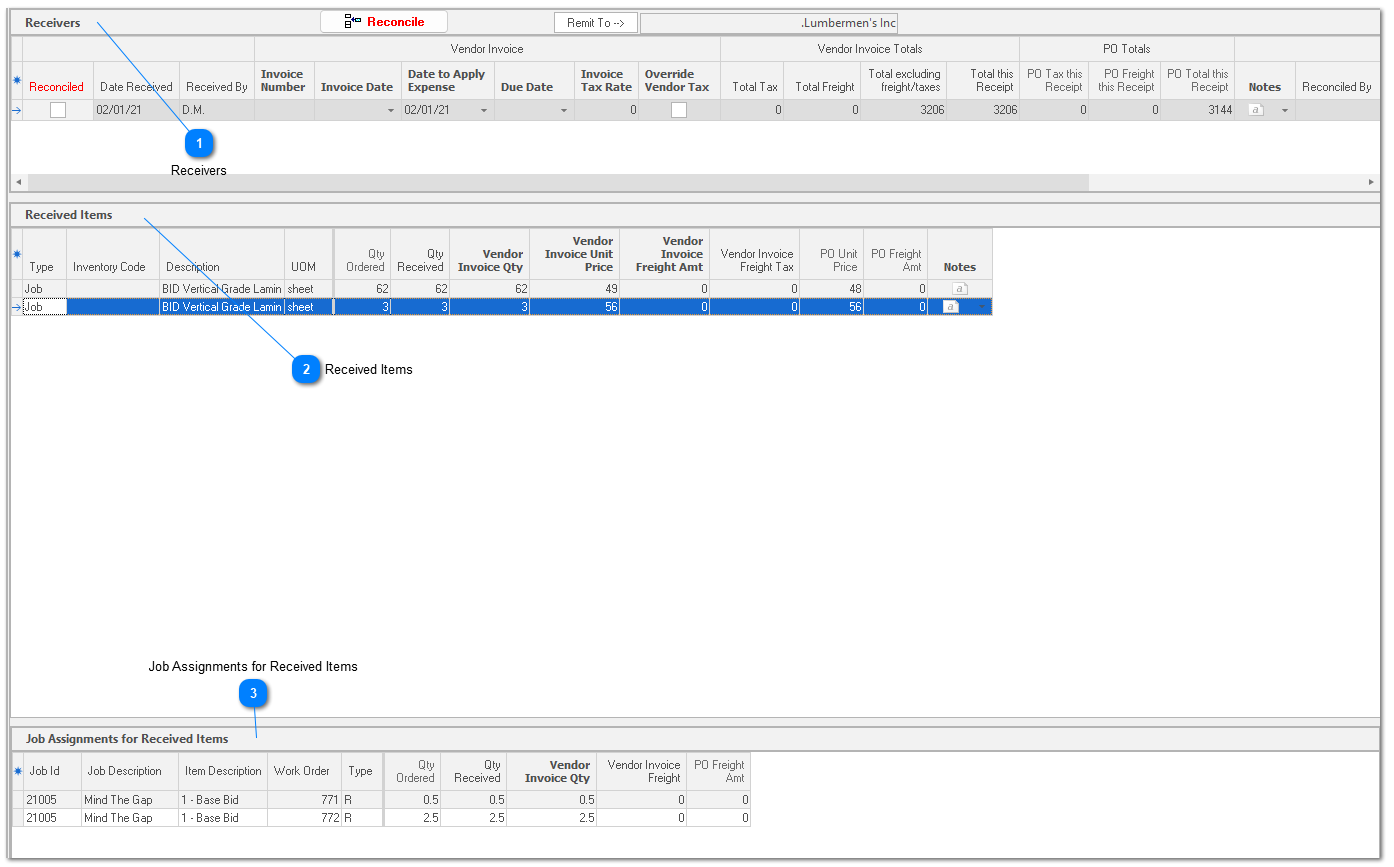
Task: Open the Invoice Date dropdown
Action: pyautogui.click(x=390, y=110)
